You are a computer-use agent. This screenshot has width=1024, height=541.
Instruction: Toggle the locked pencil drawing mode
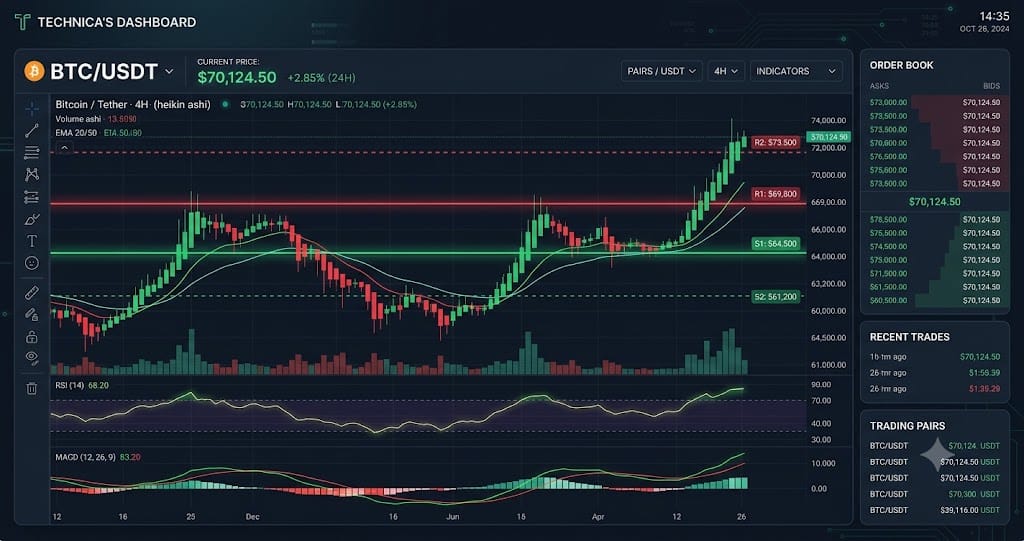coord(31,314)
